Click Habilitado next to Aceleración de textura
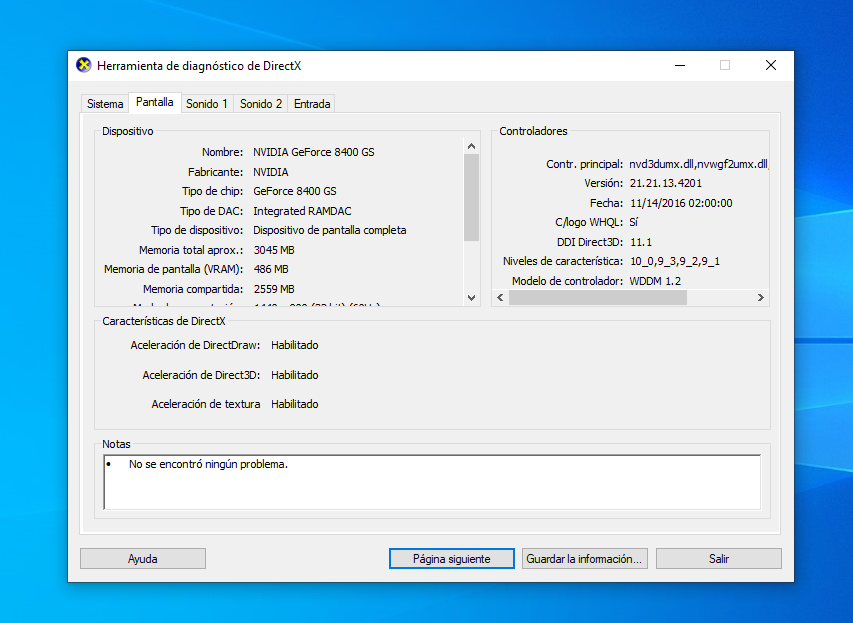The height and width of the screenshot is (623, 853). (295, 404)
